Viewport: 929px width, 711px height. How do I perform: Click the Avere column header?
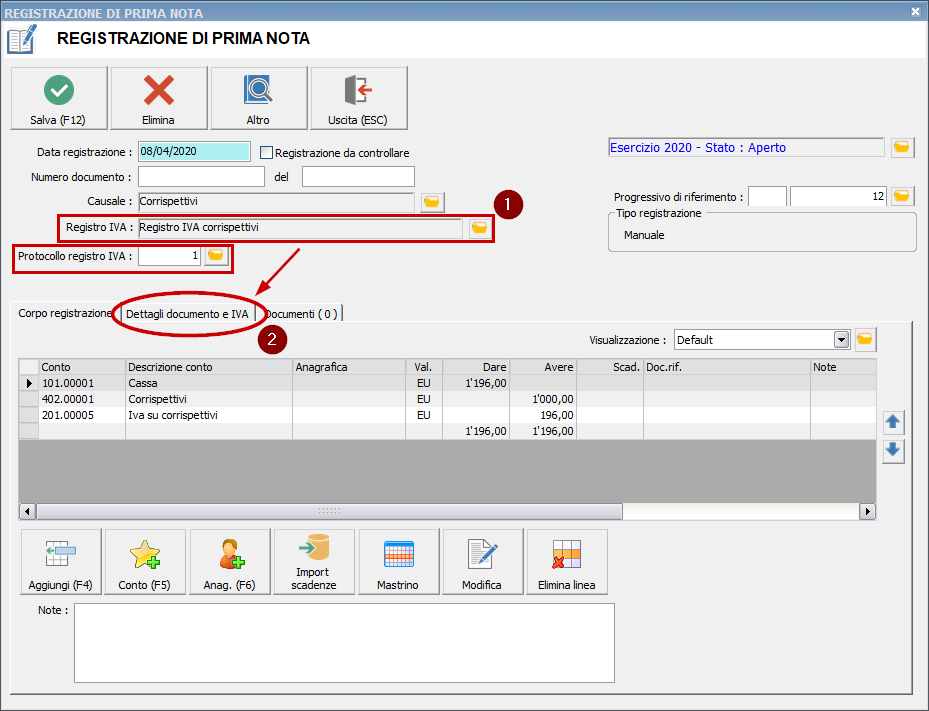point(543,367)
